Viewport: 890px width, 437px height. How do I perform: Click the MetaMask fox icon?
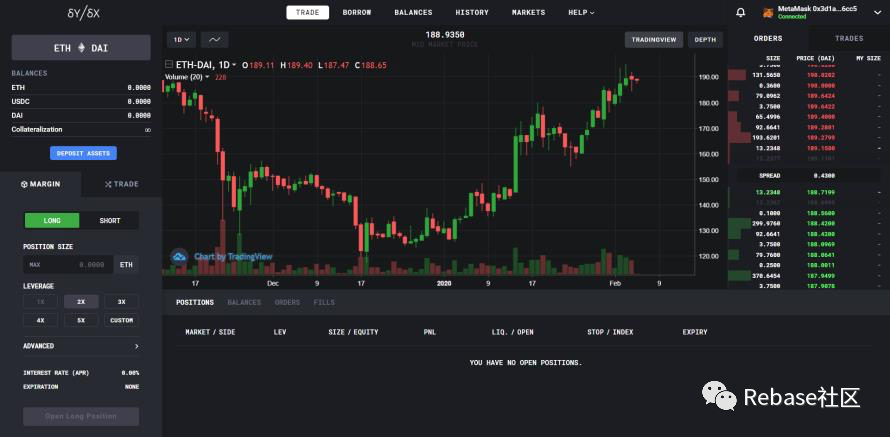[x=767, y=12]
